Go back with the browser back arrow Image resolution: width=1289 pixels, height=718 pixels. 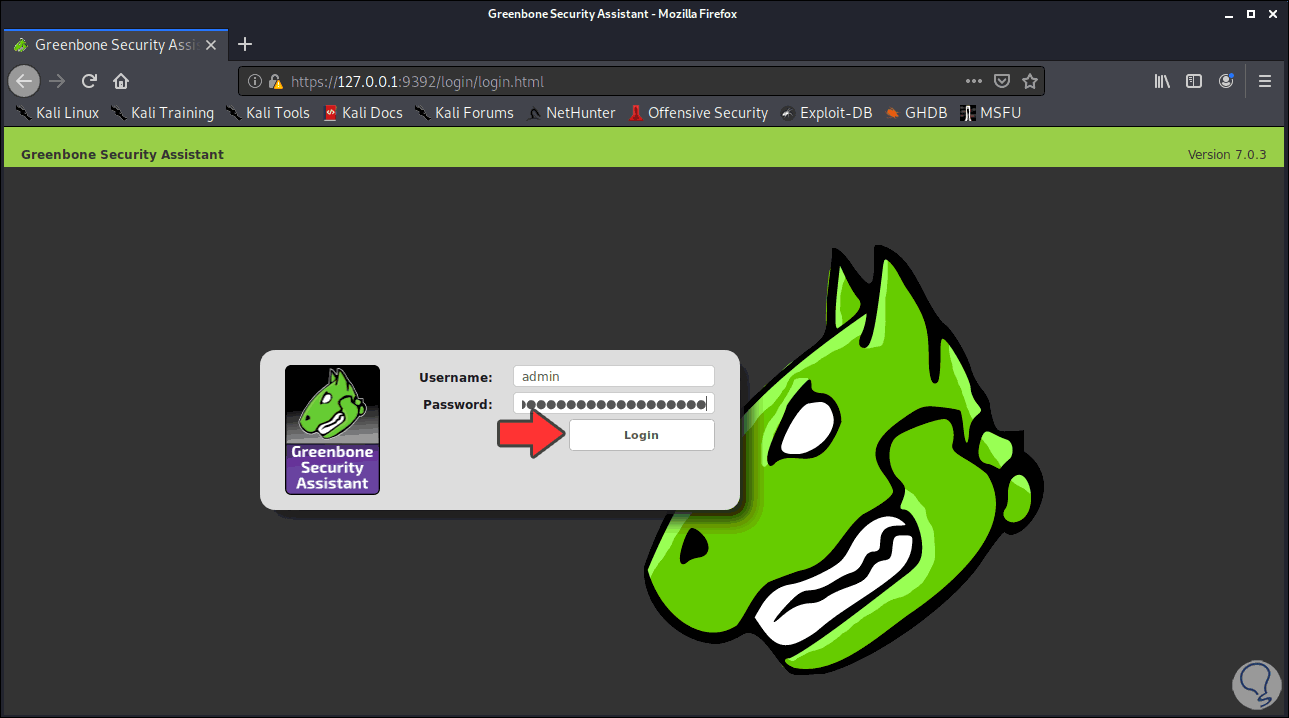point(24,81)
